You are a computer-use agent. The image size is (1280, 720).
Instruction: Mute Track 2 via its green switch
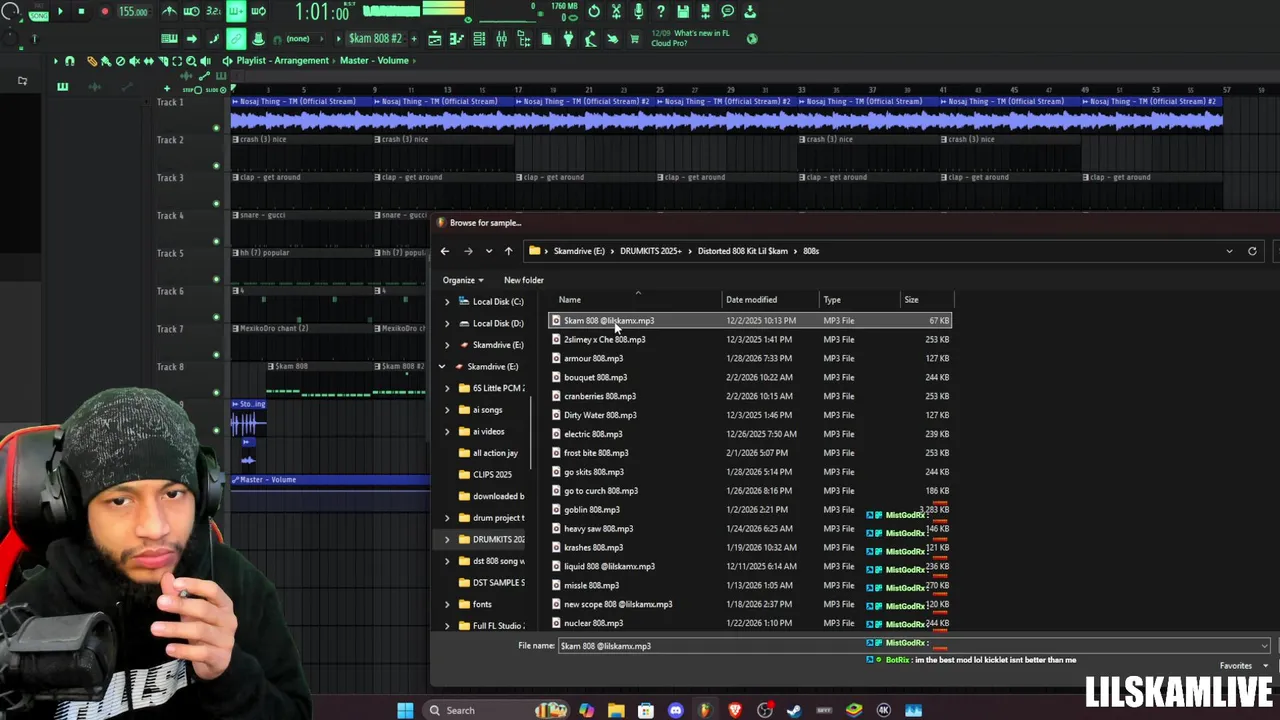pyautogui.click(x=216, y=166)
